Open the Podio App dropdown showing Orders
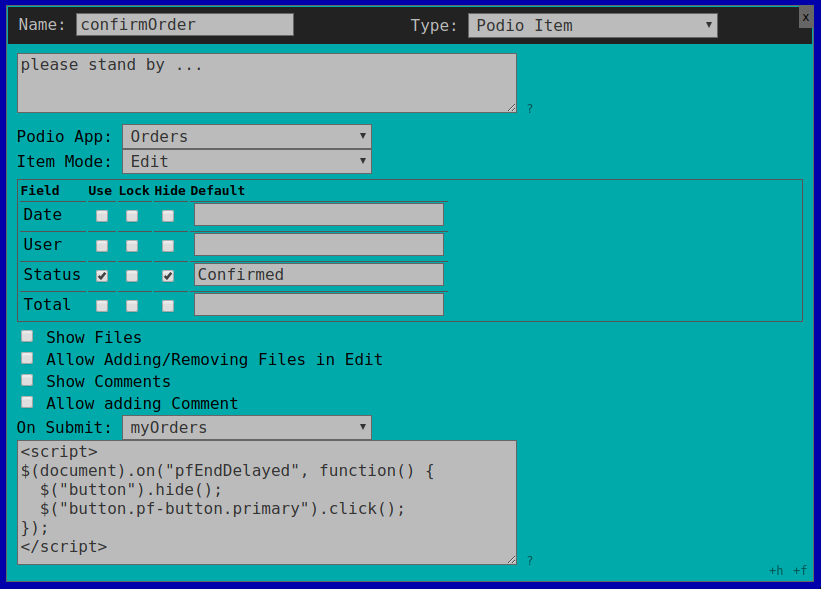Viewport: 821px width, 589px height. (247, 137)
